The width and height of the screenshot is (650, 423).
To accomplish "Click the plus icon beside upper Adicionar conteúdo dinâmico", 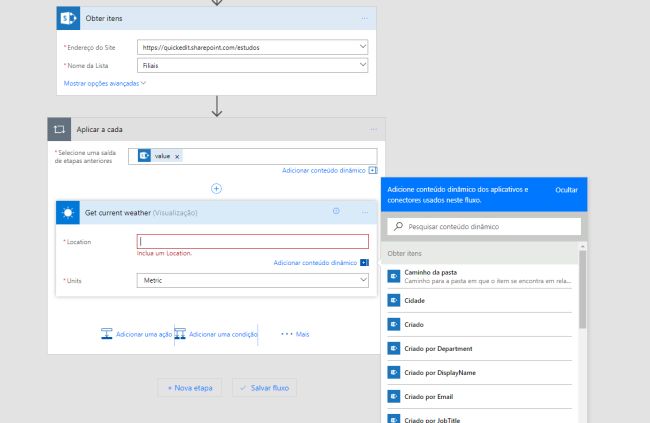I will pyautogui.click(x=373, y=170).
